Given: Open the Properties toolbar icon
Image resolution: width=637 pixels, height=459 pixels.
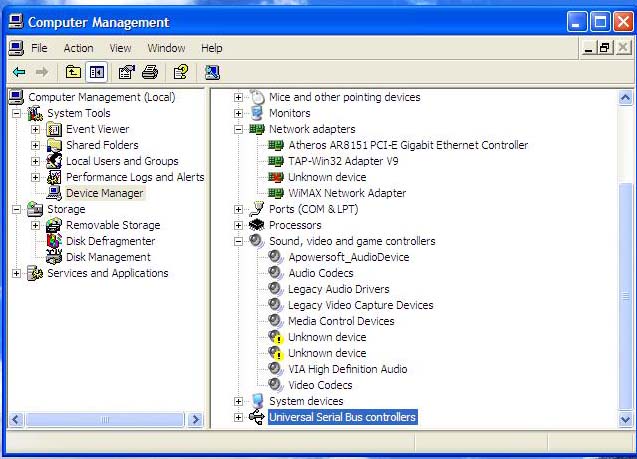Looking at the screenshot, I should [126, 72].
